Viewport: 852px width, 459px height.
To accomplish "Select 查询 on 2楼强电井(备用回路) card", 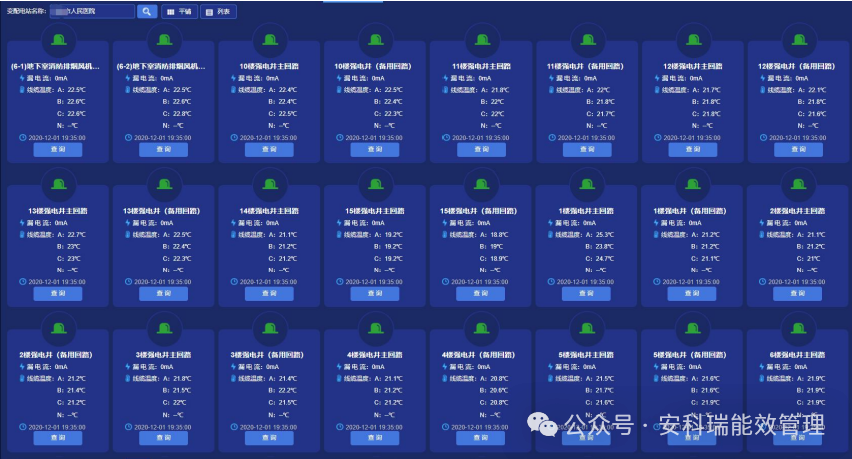I will coord(58,438).
